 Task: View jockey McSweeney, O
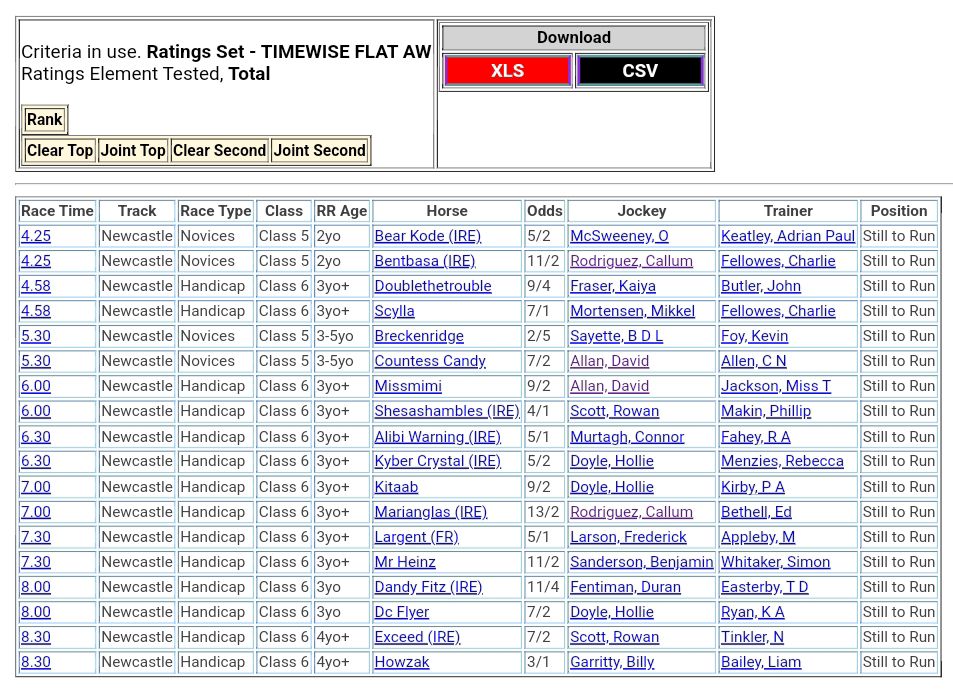coord(619,236)
